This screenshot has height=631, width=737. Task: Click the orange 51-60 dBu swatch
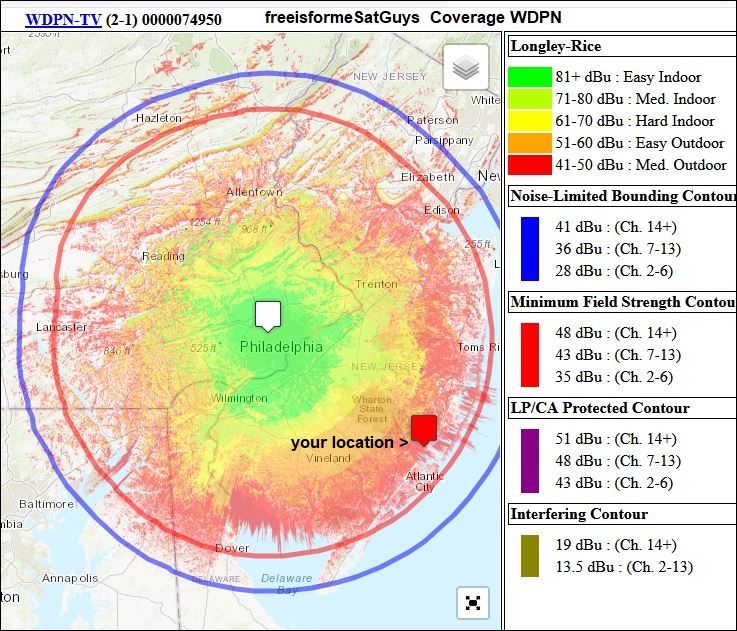pyautogui.click(x=529, y=143)
